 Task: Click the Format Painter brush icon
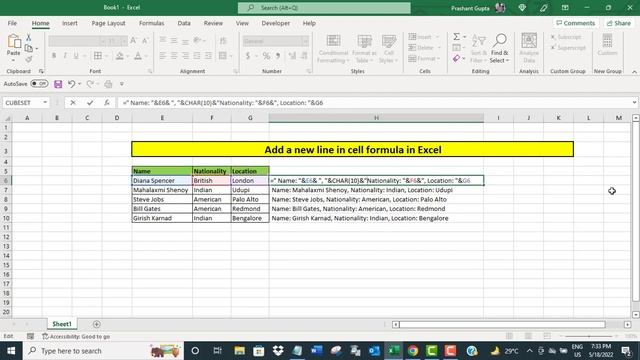coord(29,59)
